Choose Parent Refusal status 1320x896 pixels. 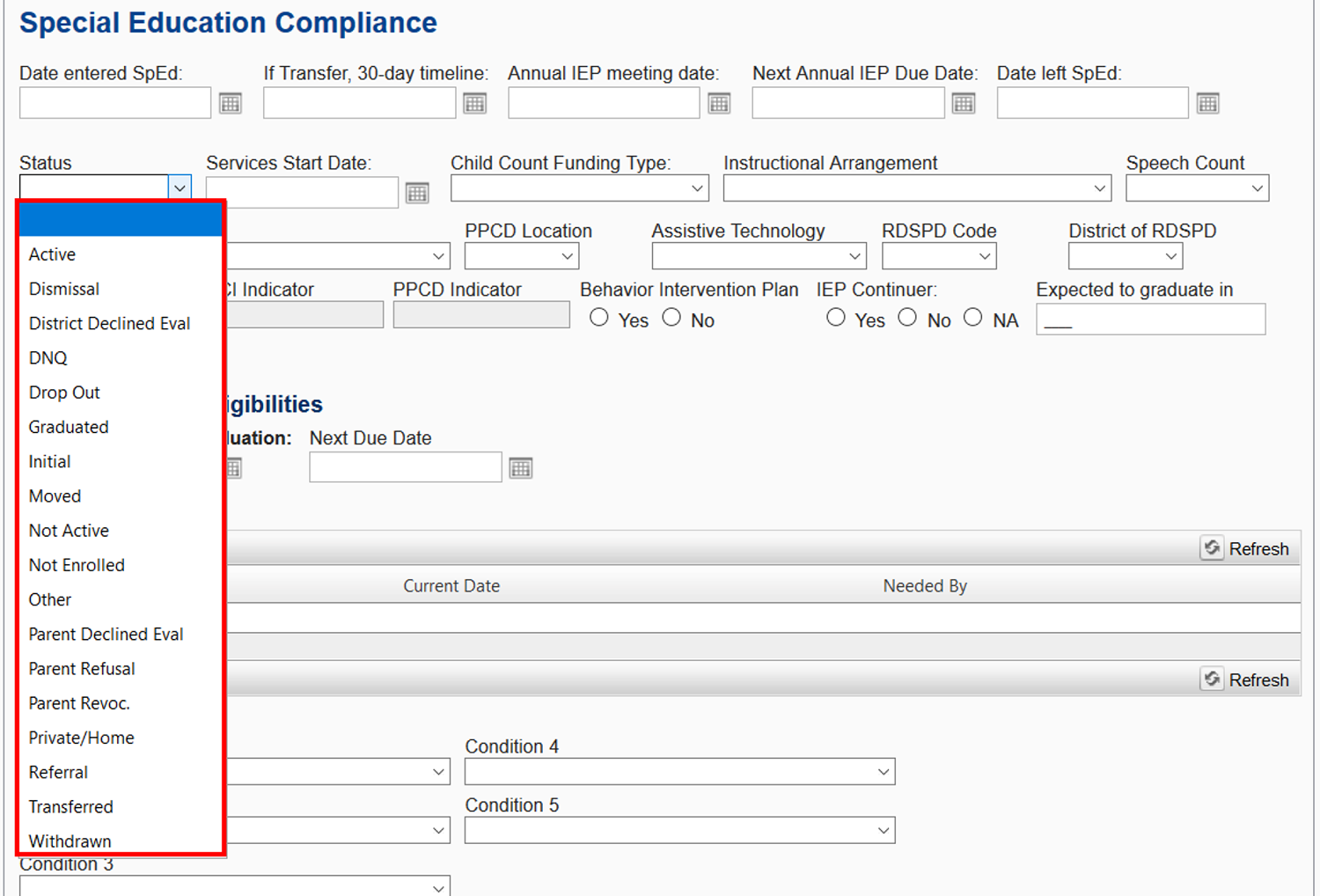pos(121,669)
